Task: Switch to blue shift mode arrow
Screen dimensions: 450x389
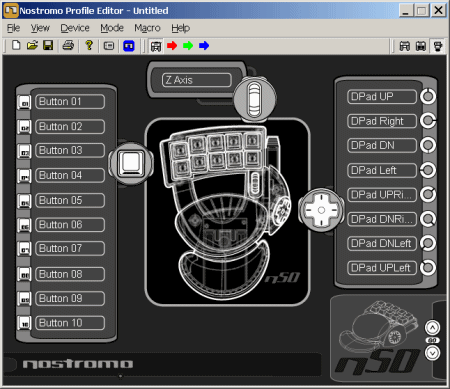Action: tap(204, 46)
